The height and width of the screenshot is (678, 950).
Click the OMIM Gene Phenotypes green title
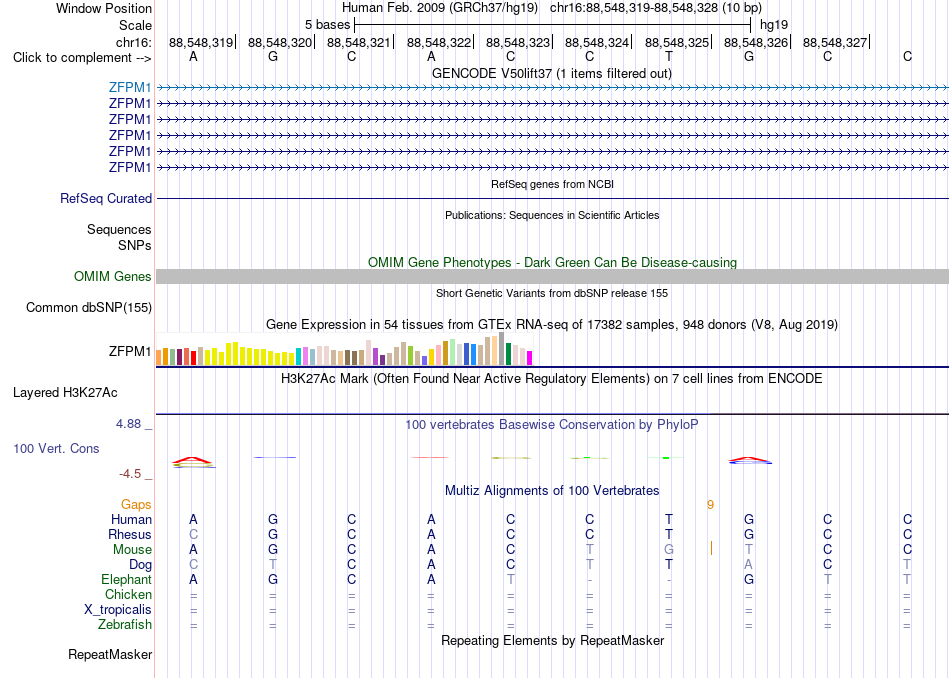[553, 262]
